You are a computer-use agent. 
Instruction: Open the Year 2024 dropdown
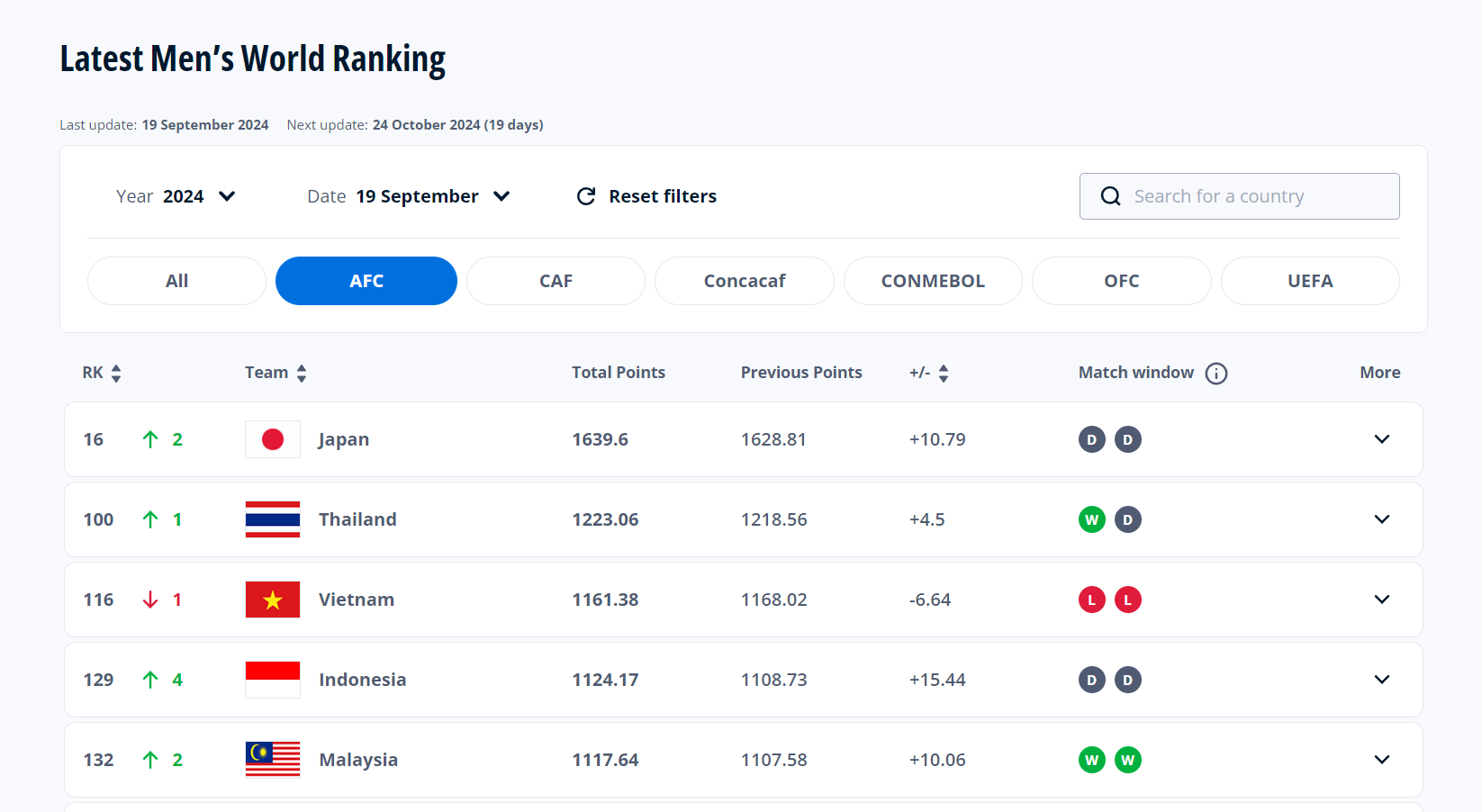(176, 196)
